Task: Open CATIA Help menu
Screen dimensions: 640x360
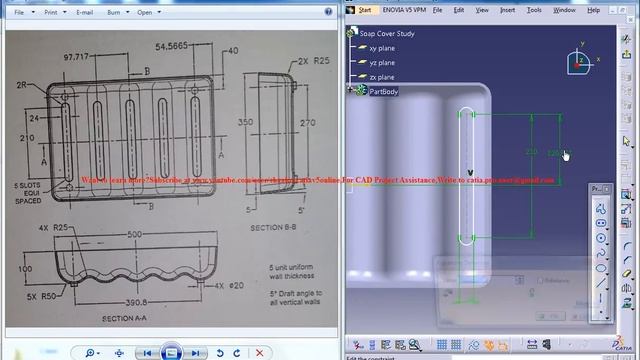Action: (593, 10)
